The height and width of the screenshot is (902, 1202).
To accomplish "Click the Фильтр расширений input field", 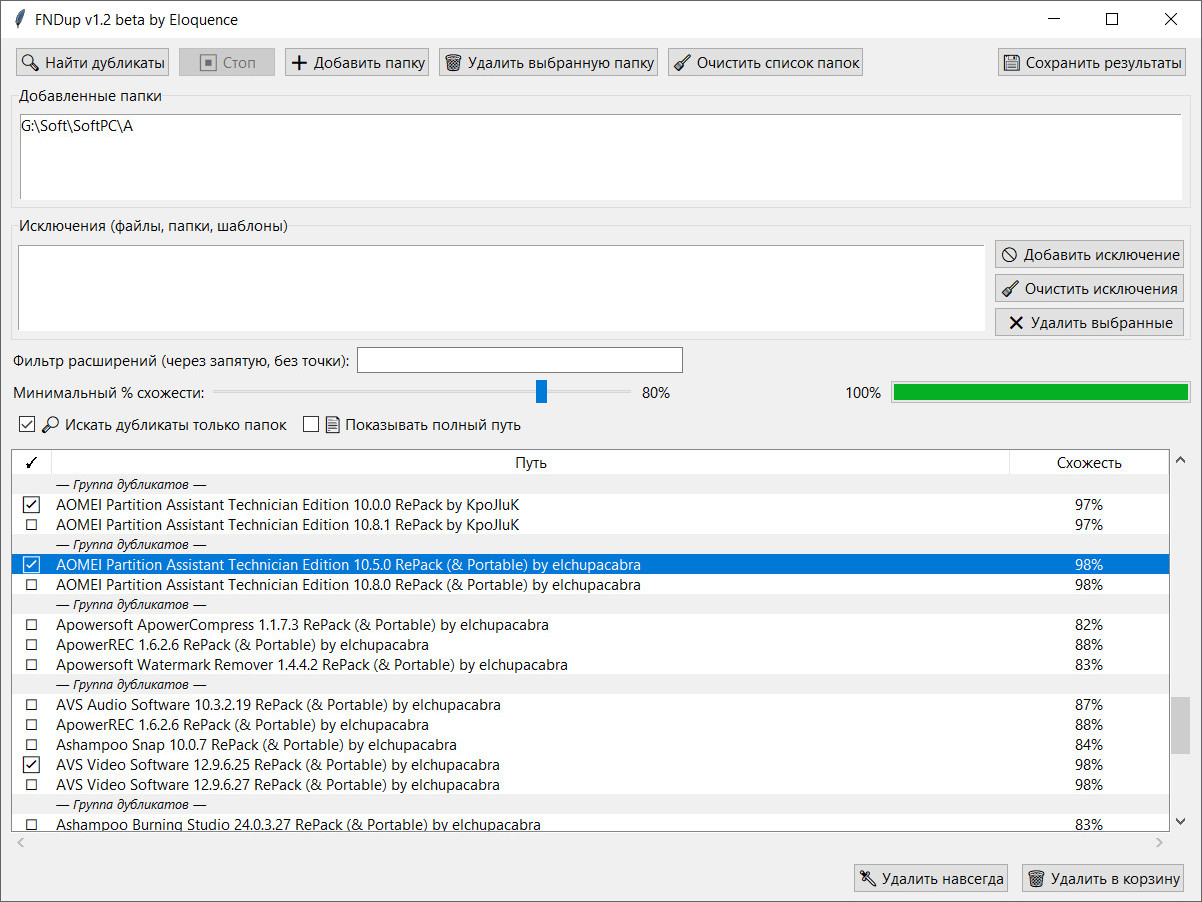I will [520, 360].
